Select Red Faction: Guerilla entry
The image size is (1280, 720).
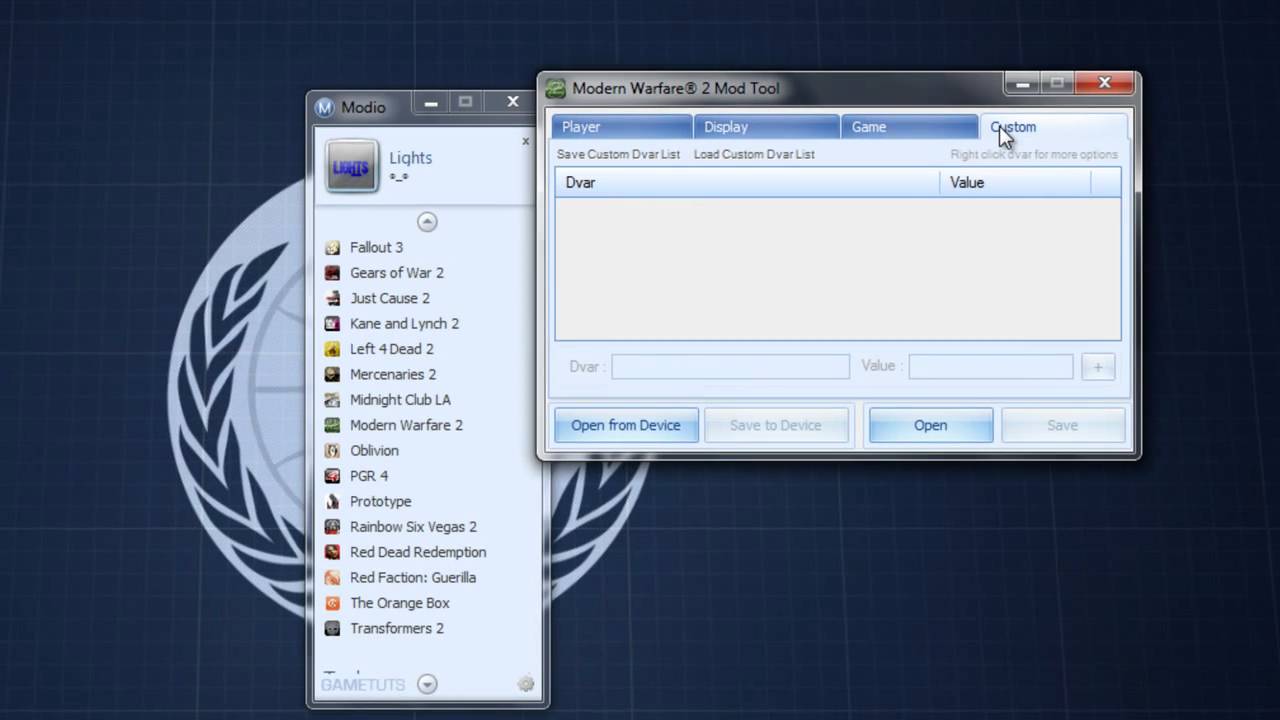click(x=412, y=577)
